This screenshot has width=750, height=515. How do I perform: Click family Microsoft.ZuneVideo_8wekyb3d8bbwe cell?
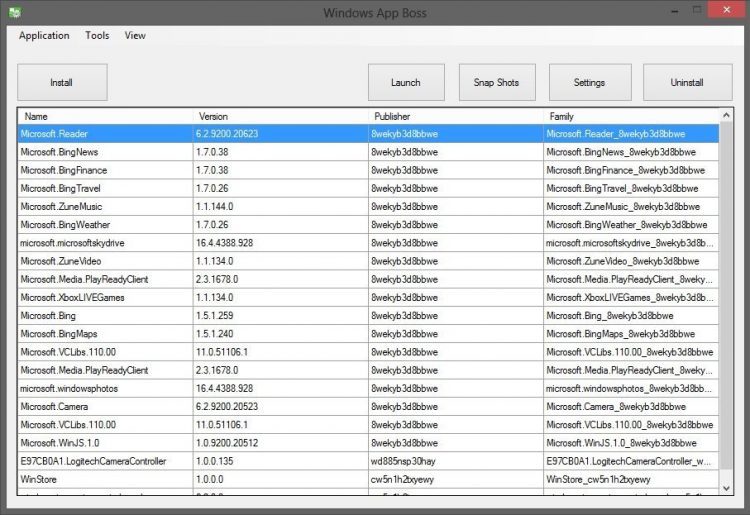(x=631, y=261)
